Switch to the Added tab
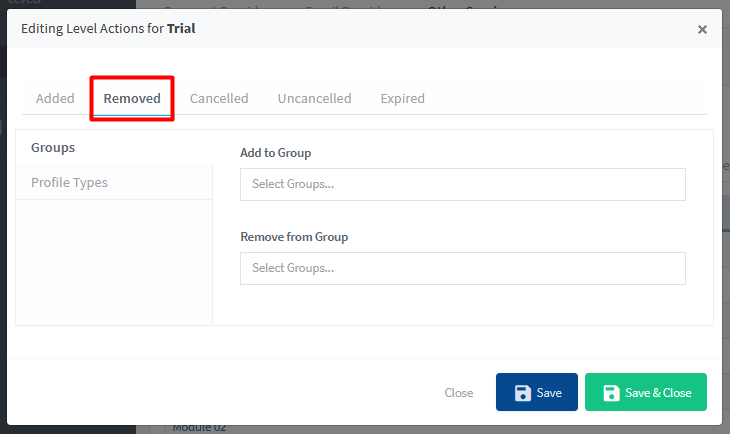Screen dimensions: 730x434 (x=55, y=98)
